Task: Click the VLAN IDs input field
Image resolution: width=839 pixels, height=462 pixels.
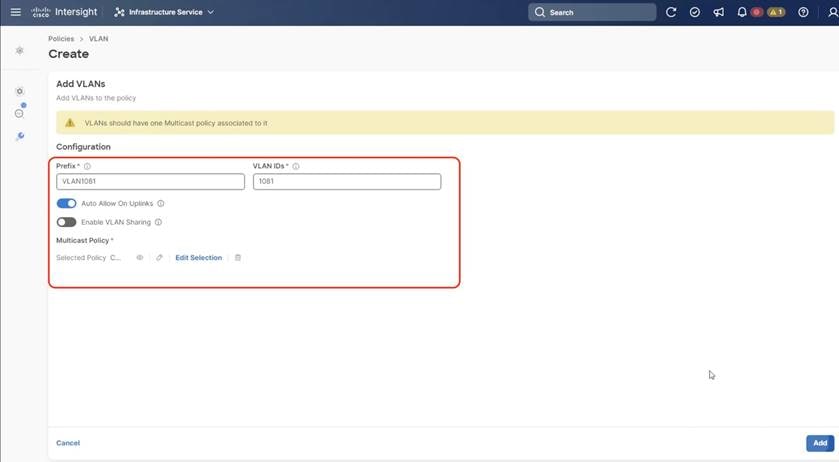Action: pyautogui.click(x=347, y=181)
